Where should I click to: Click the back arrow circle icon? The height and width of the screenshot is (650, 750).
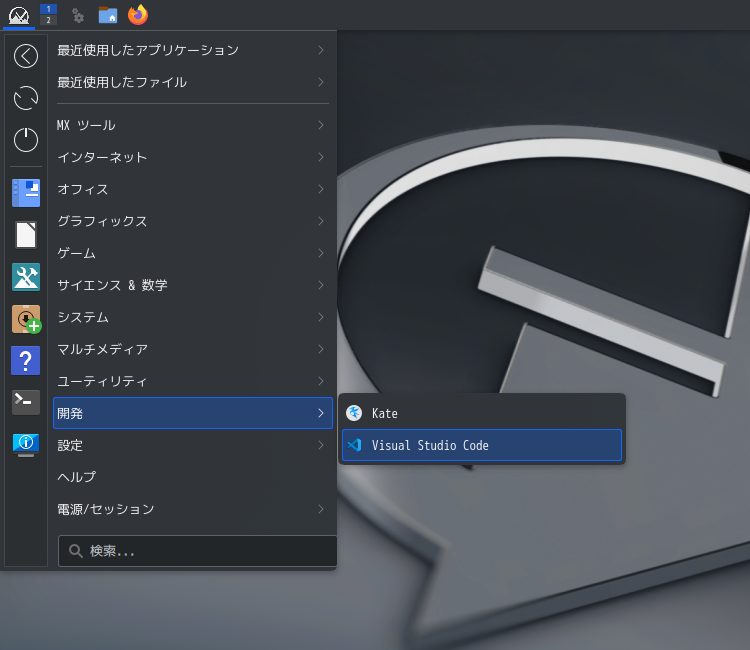(26, 56)
